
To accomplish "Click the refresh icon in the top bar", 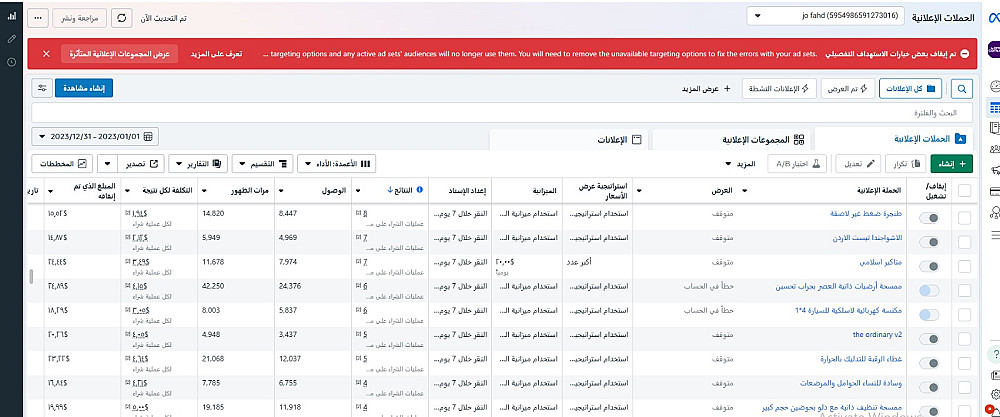I will pos(121,19).
